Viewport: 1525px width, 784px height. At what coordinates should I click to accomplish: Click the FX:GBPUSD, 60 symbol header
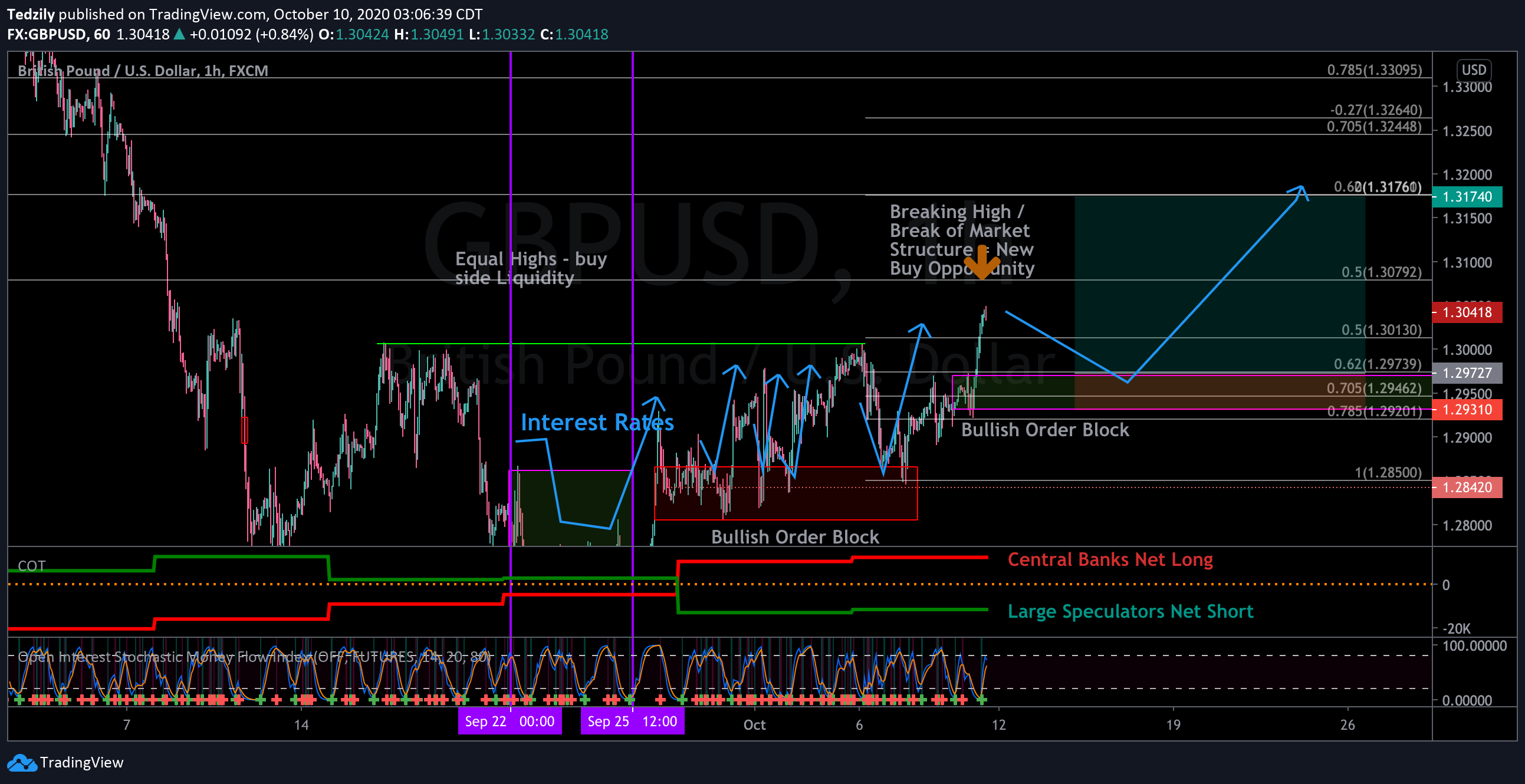(x=58, y=34)
